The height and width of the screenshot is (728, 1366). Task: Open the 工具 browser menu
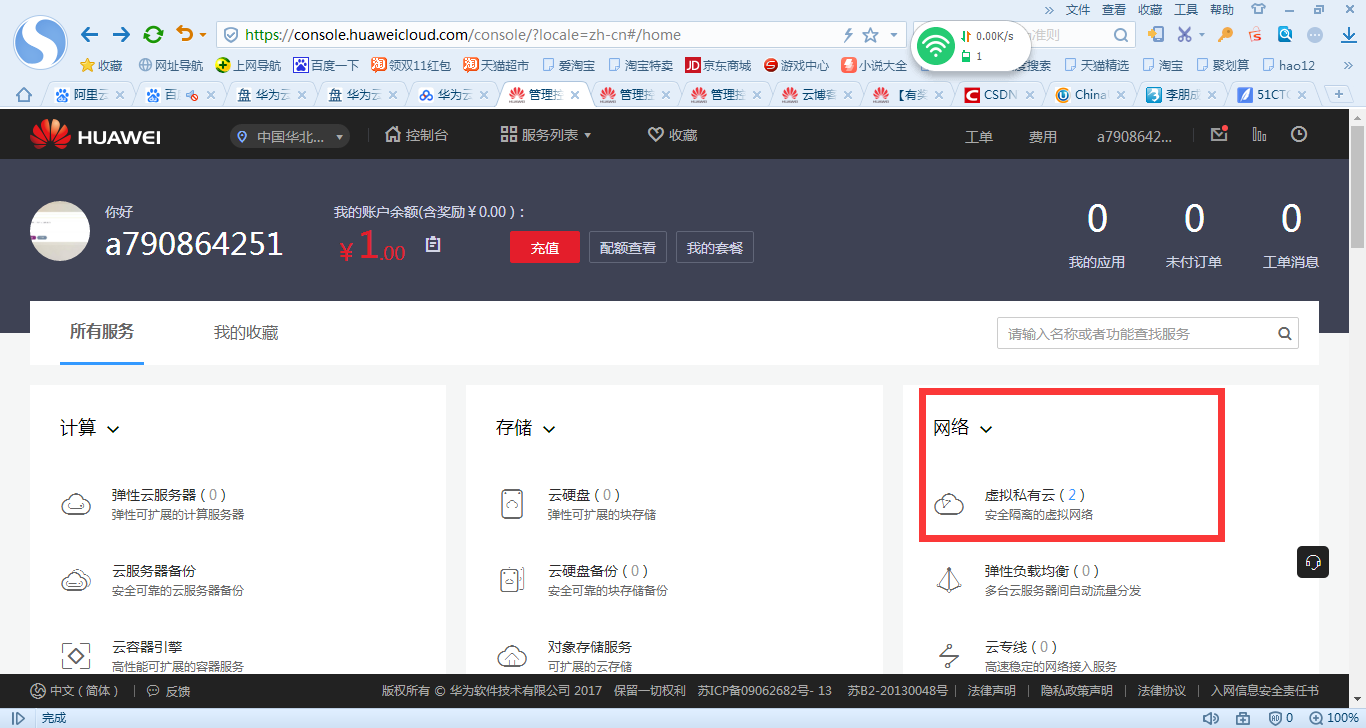(1186, 9)
